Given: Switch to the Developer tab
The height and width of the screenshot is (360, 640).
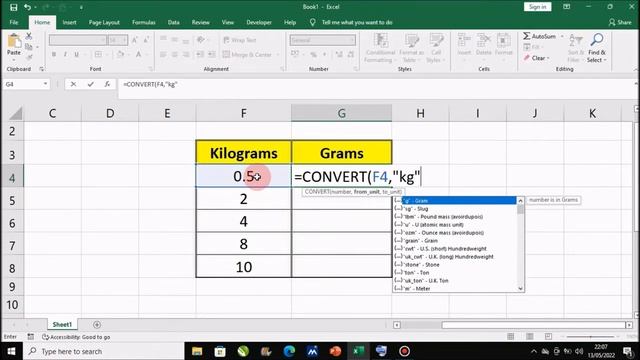Looking at the screenshot, I should click(259, 22).
